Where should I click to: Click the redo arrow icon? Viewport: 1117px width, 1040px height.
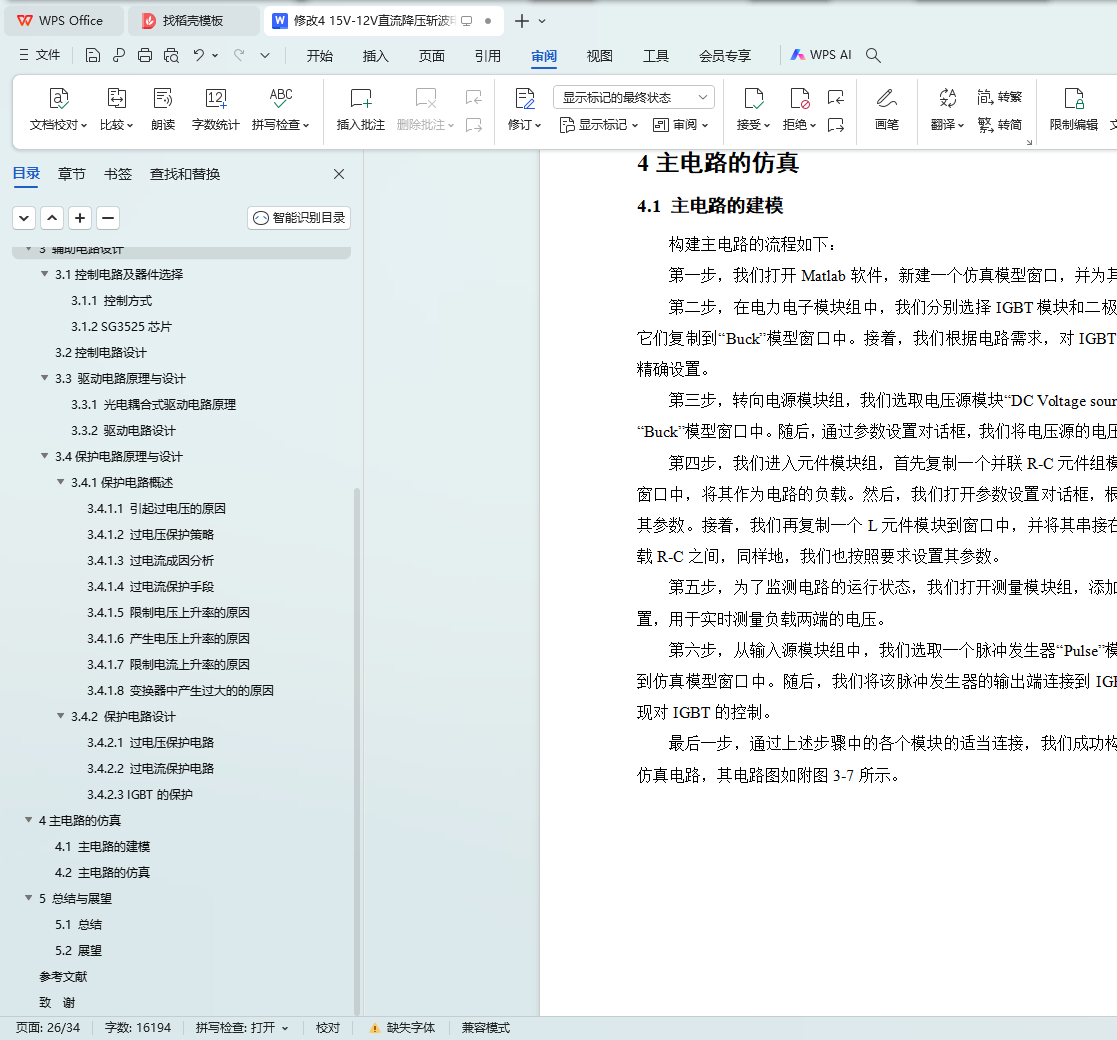[x=239, y=55]
